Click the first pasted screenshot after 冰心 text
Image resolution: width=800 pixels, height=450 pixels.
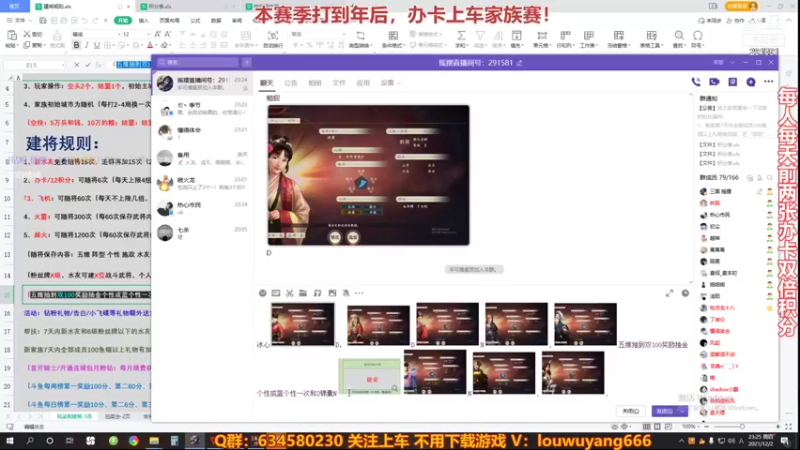pyautogui.click(x=303, y=324)
